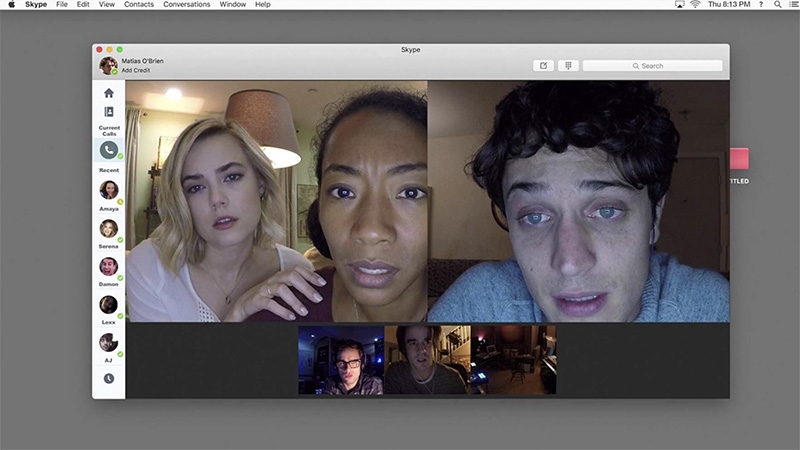This screenshot has width=800, height=450.
Task: Close the Skype window with red button
Action: (99, 49)
